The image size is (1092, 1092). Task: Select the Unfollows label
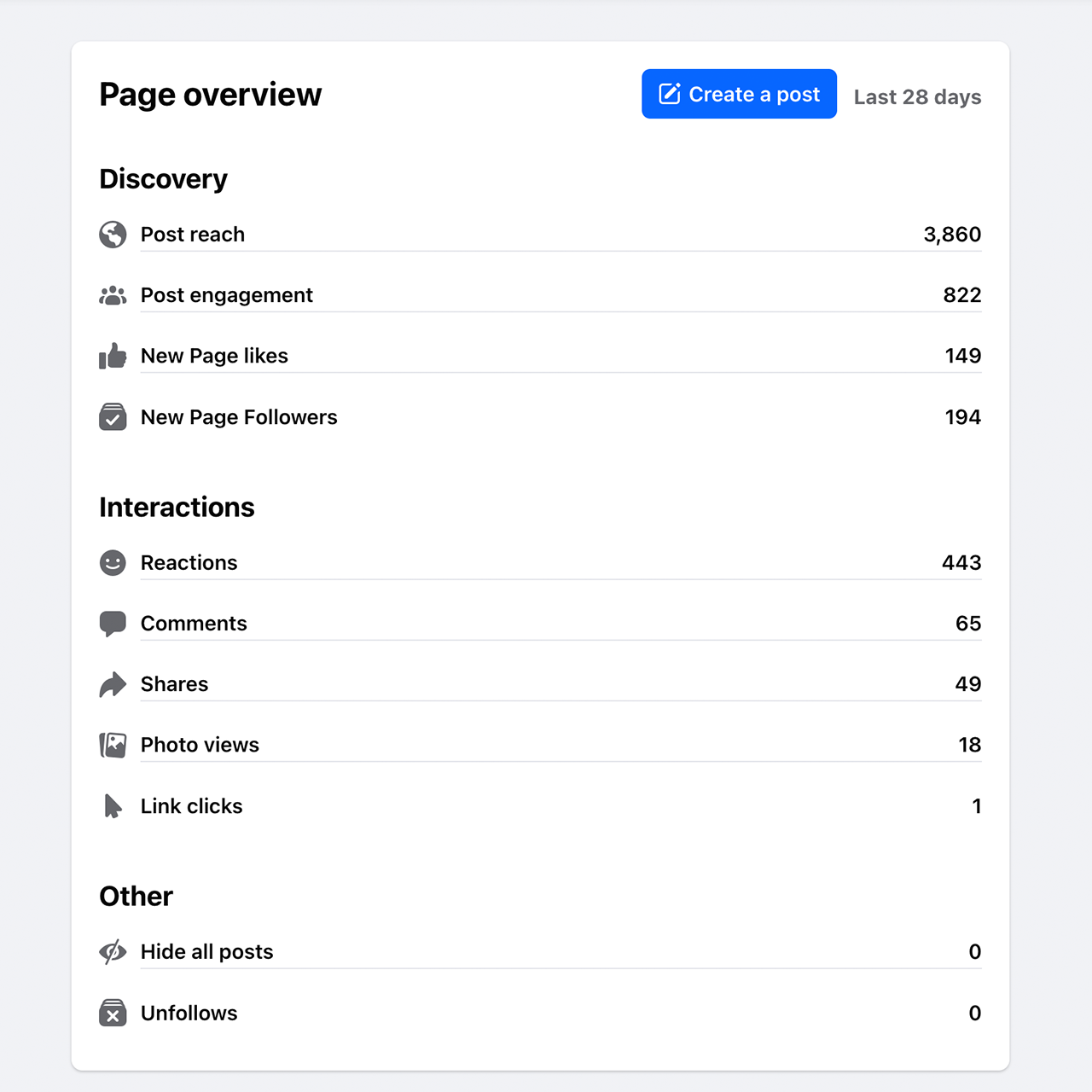click(x=189, y=1013)
